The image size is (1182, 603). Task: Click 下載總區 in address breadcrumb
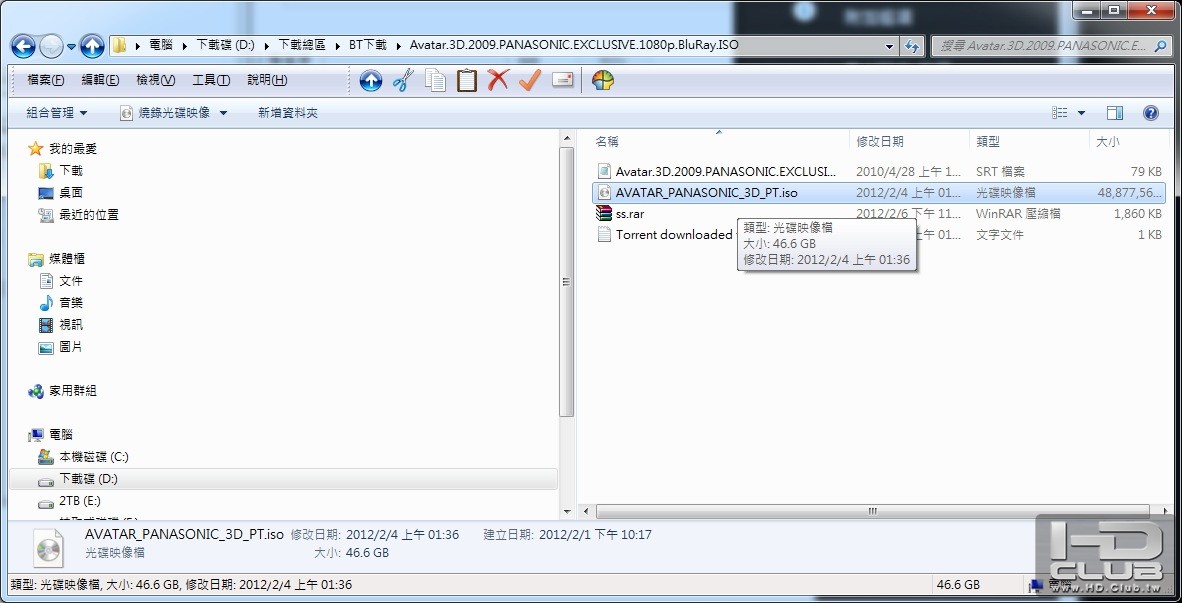click(302, 45)
